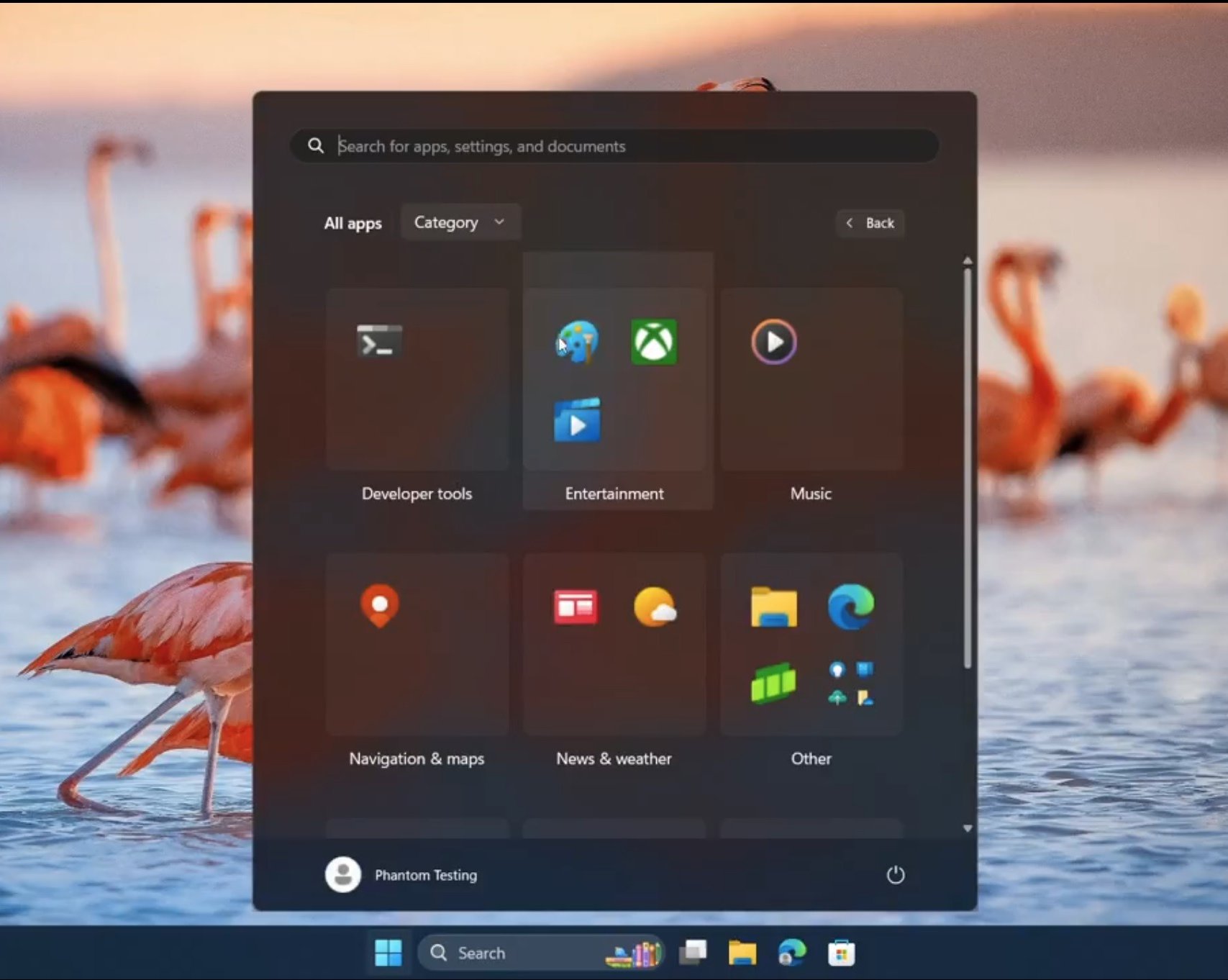Launch Microsoft Edge in the Other group
This screenshot has width=1228, height=980.
click(851, 607)
